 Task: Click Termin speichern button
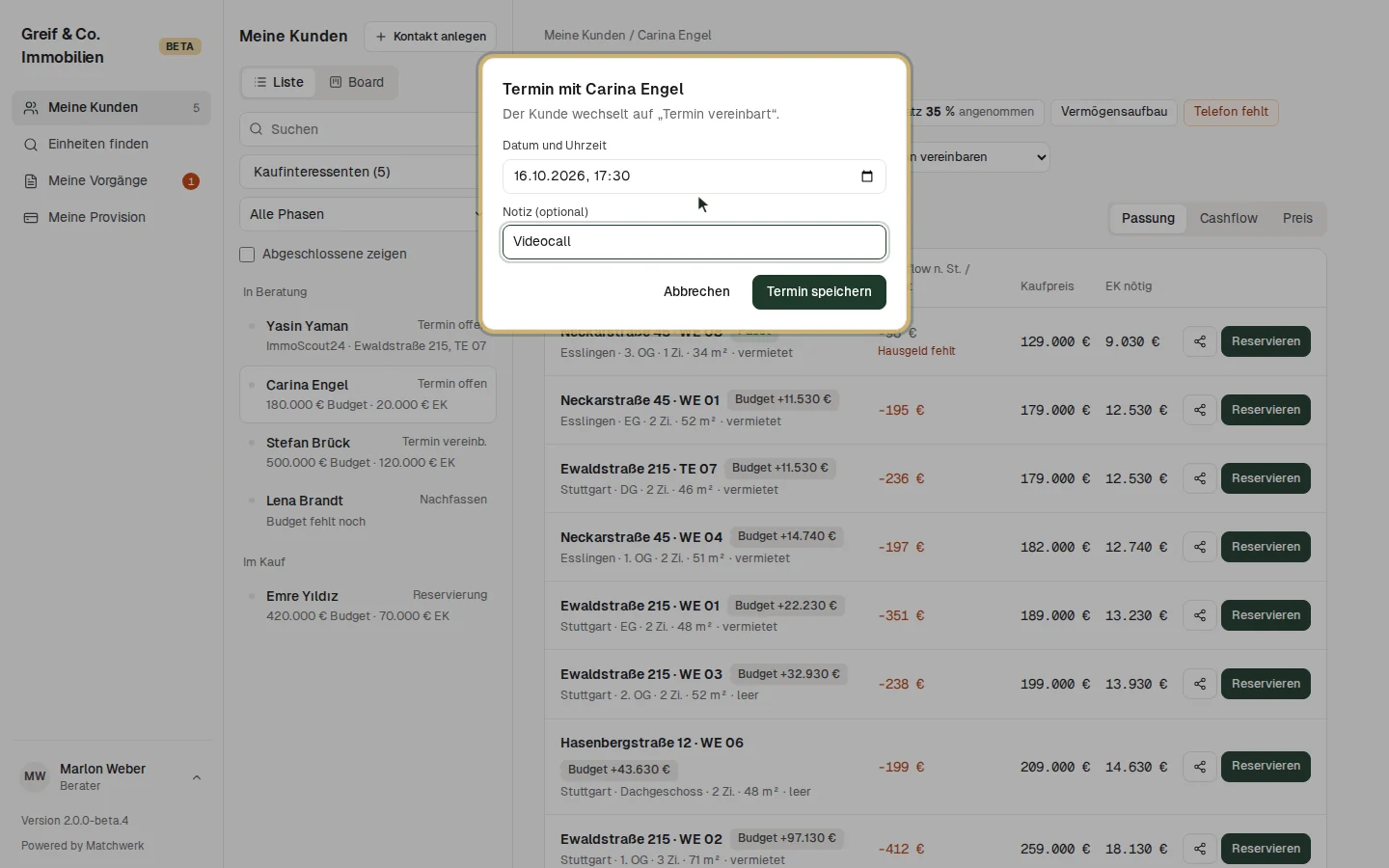point(819,292)
